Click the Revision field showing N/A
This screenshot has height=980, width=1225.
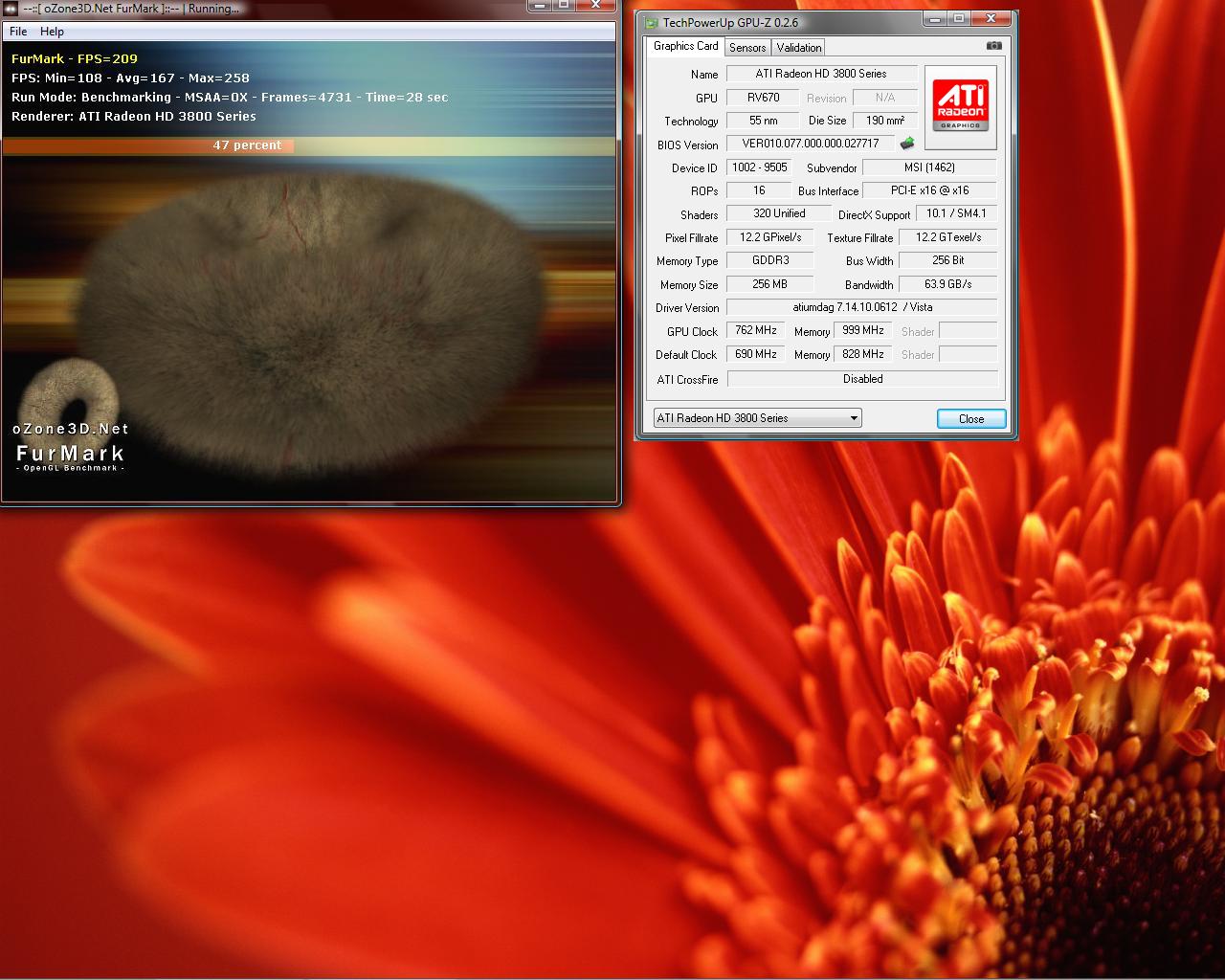pos(885,98)
